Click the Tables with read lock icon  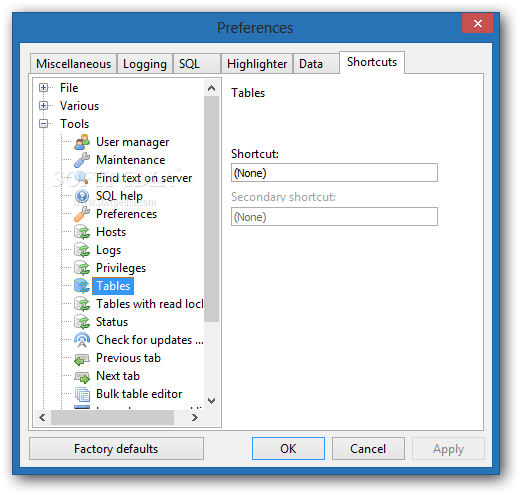click(x=82, y=304)
